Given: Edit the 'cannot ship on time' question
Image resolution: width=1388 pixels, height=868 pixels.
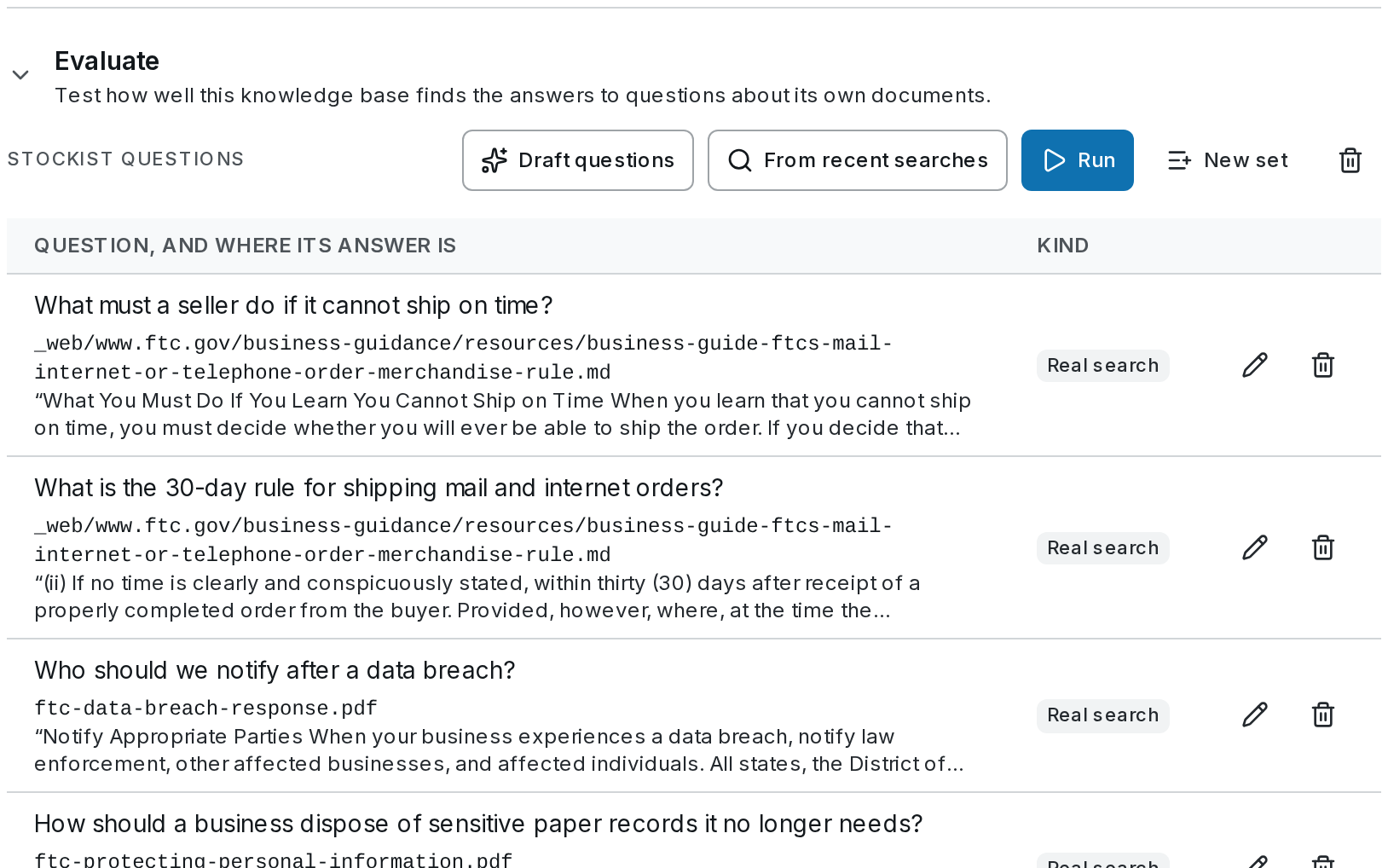Looking at the screenshot, I should point(1255,365).
